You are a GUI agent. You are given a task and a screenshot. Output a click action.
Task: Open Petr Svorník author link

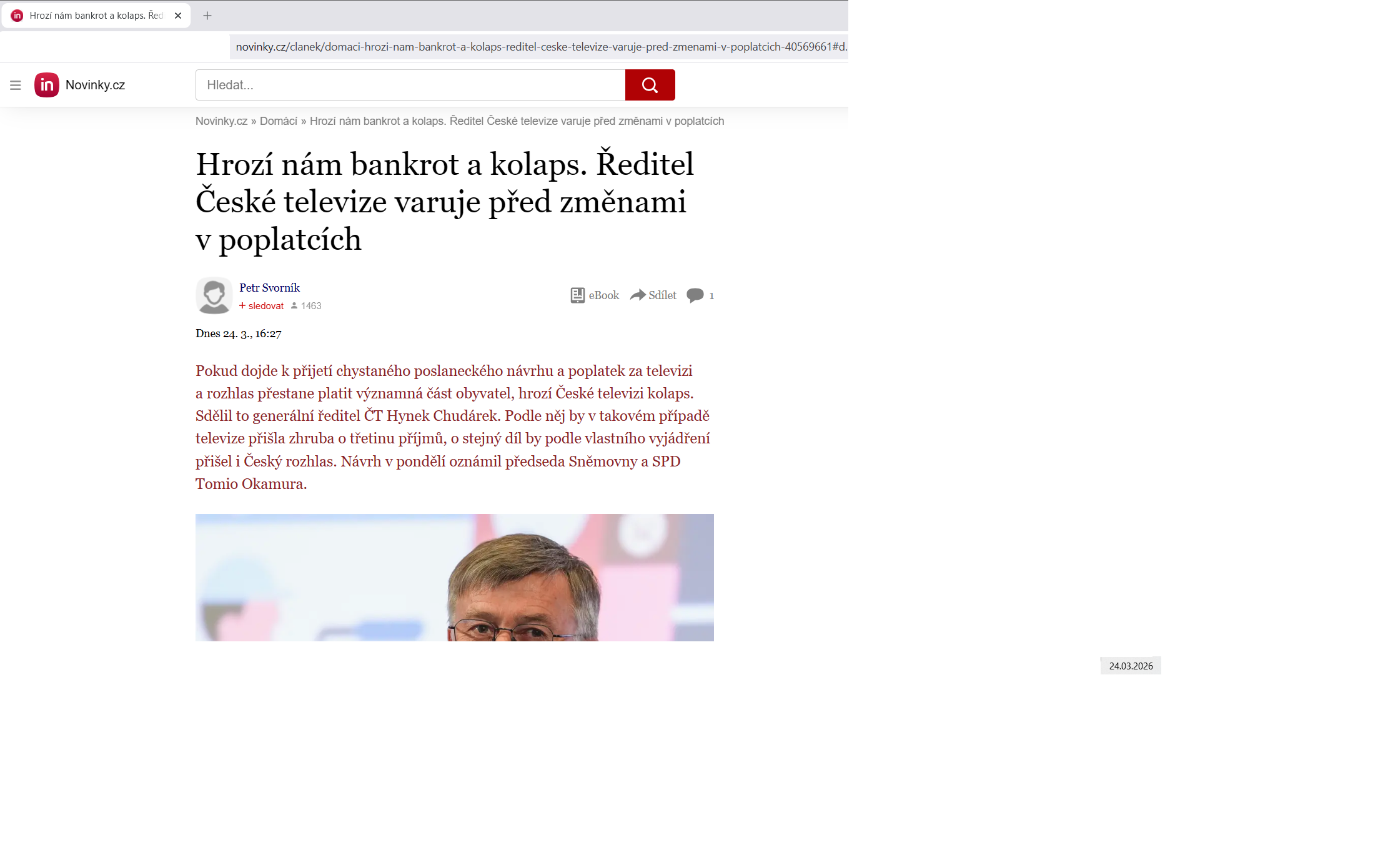pyautogui.click(x=270, y=288)
